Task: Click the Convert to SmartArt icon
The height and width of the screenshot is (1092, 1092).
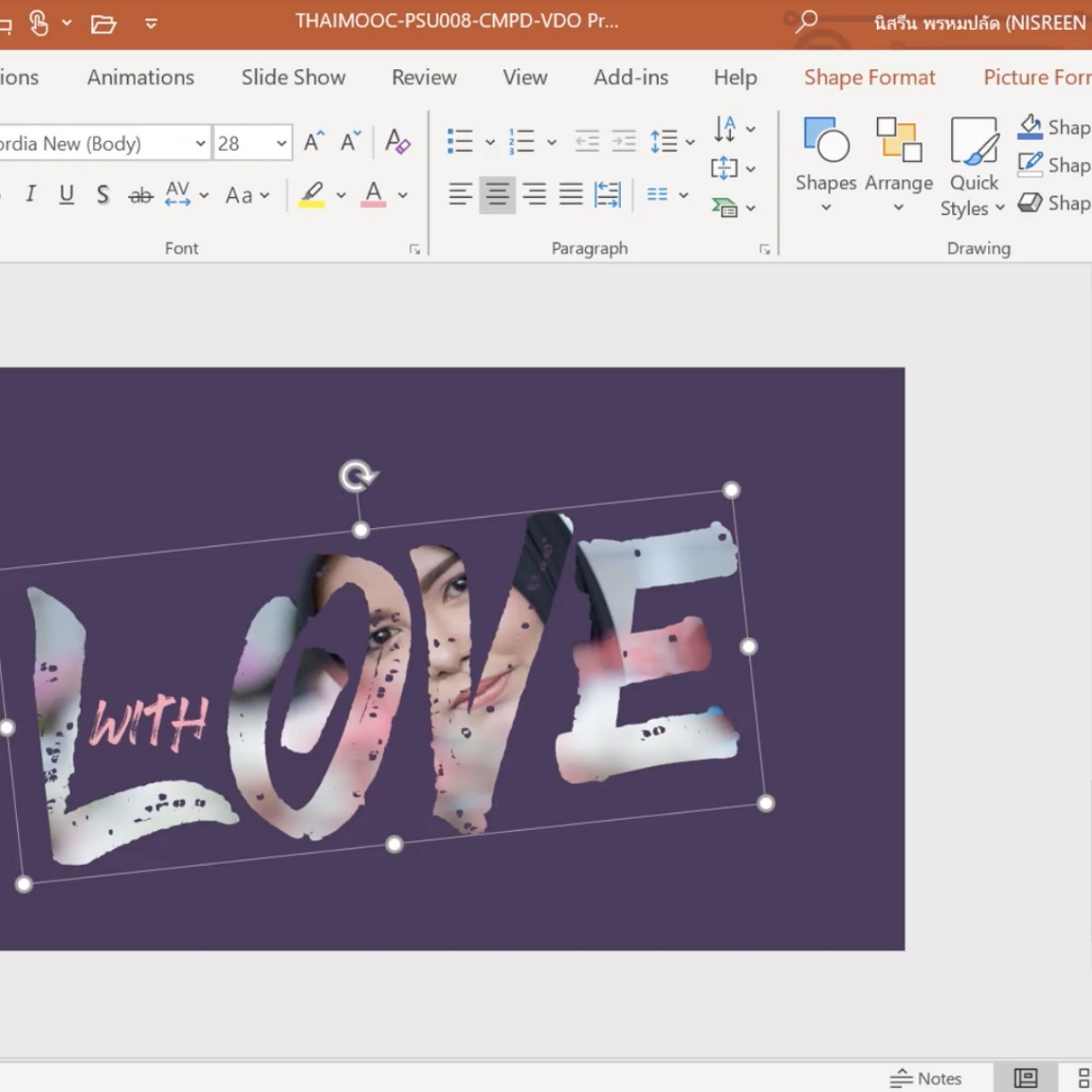Action: tap(724, 207)
